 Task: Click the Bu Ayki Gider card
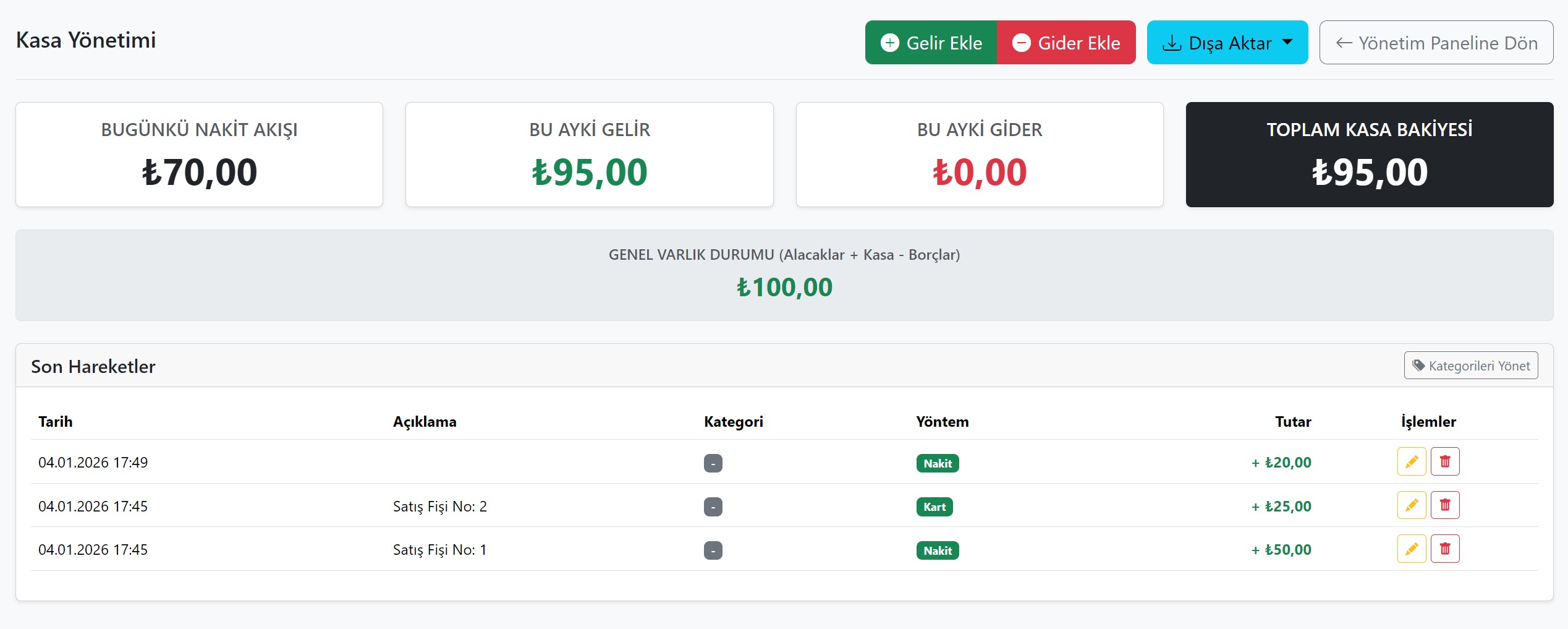[x=979, y=155]
